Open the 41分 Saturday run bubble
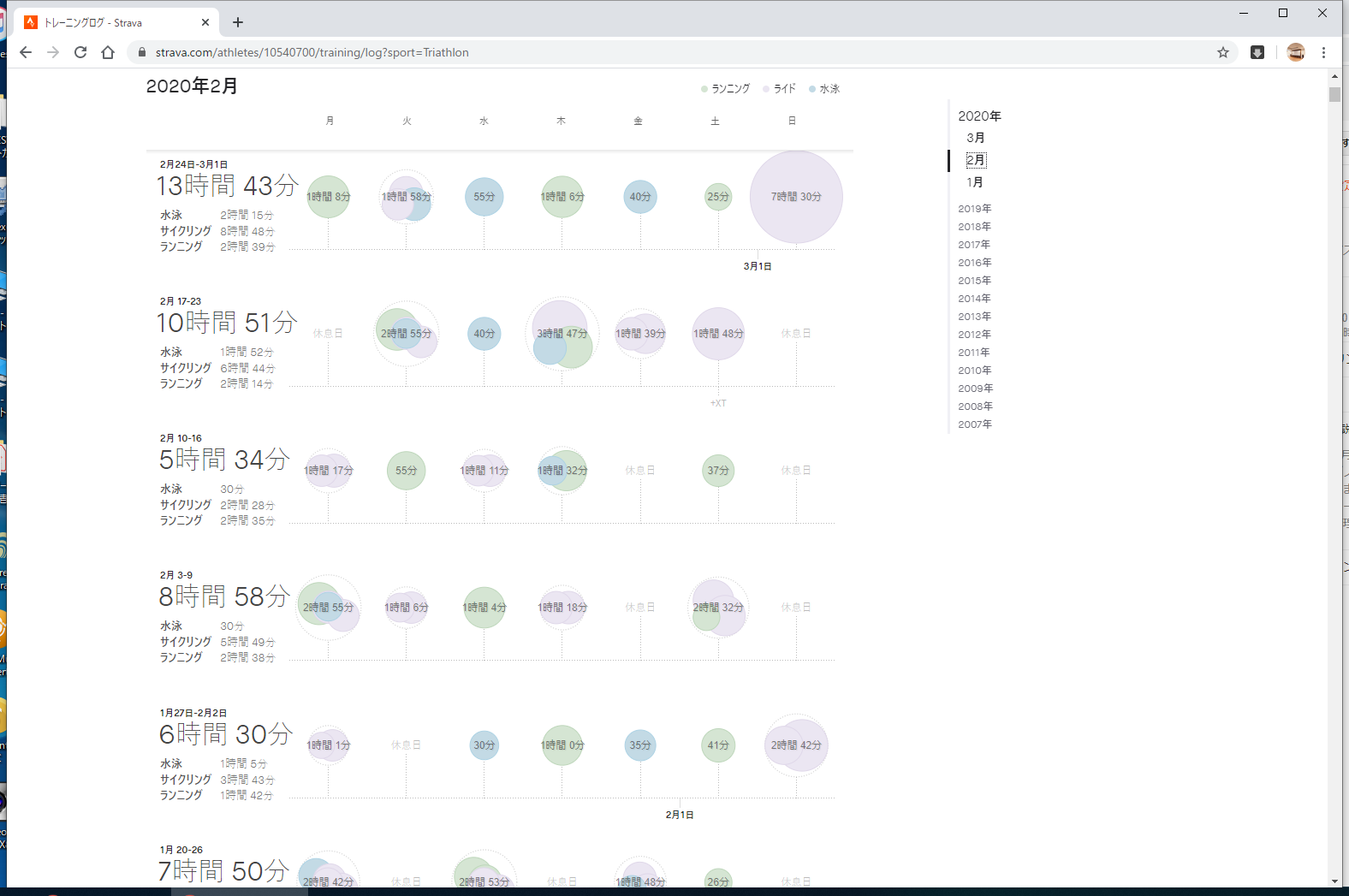This screenshot has width=1349, height=896. [x=718, y=745]
